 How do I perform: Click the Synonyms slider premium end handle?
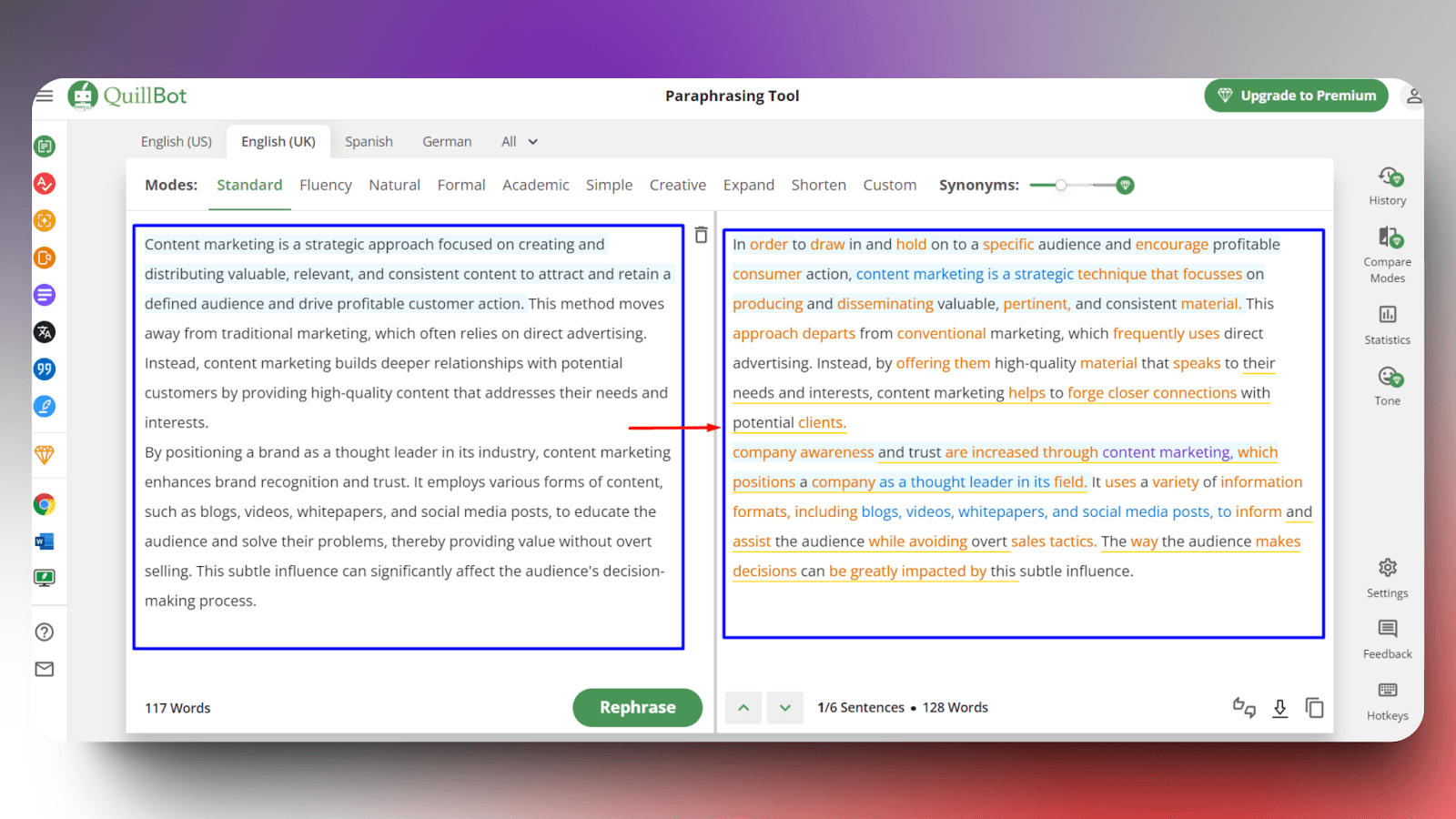(x=1125, y=186)
